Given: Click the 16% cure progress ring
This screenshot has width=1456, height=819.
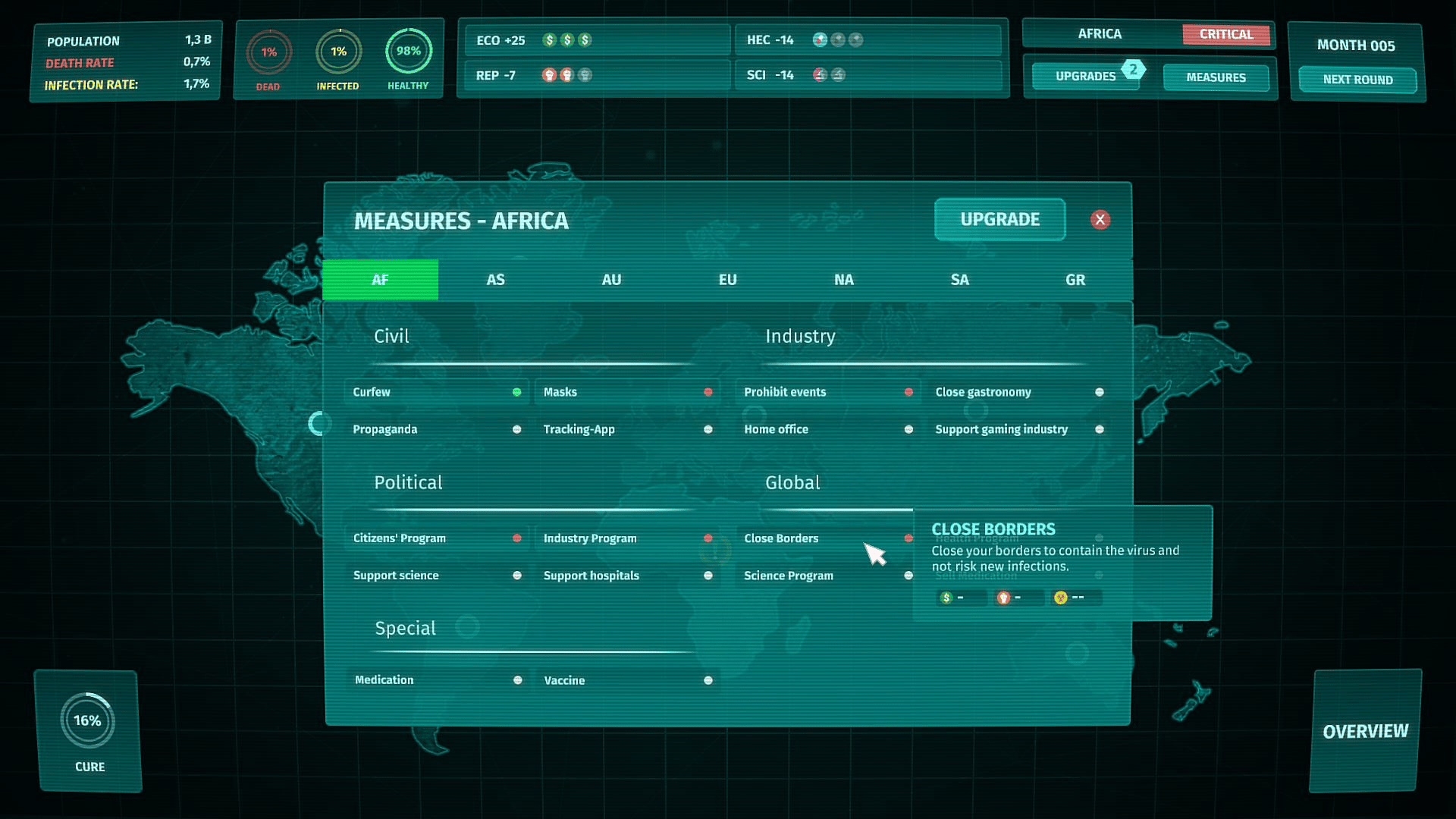Looking at the screenshot, I should [x=87, y=720].
